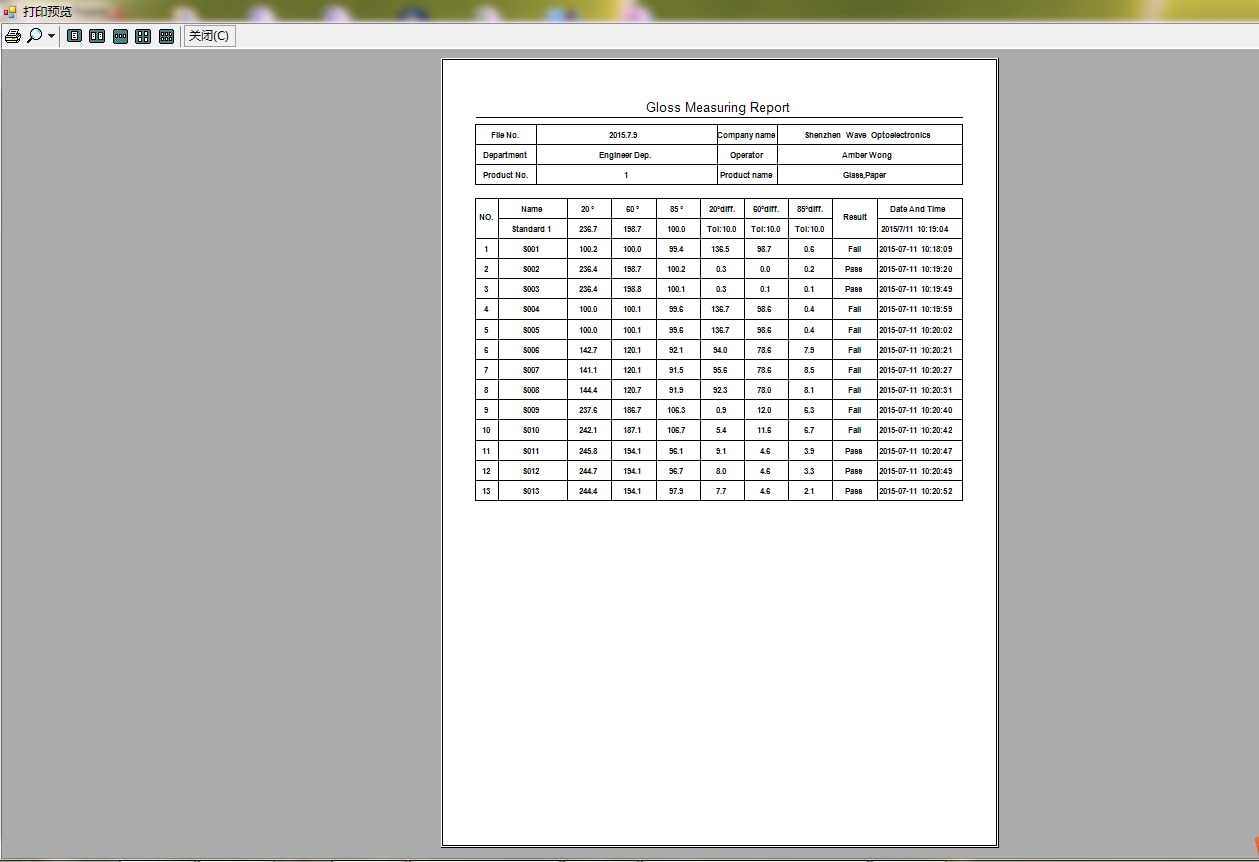1259x862 pixels.
Task: Switch to one-page preview layout
Action: click(74, 36)
